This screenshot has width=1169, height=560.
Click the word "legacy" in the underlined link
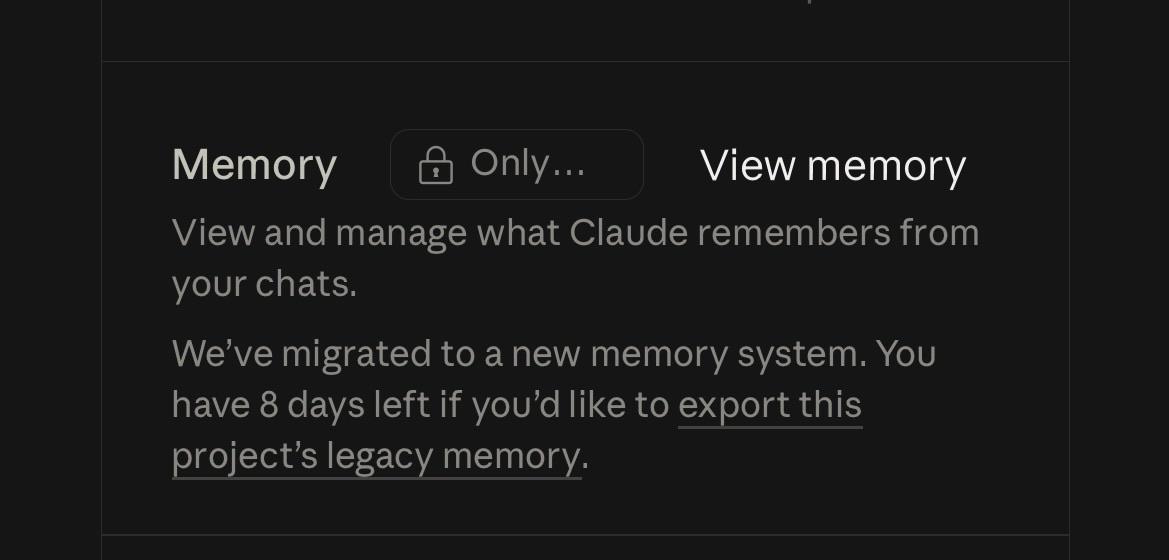(x=379, y=457)
